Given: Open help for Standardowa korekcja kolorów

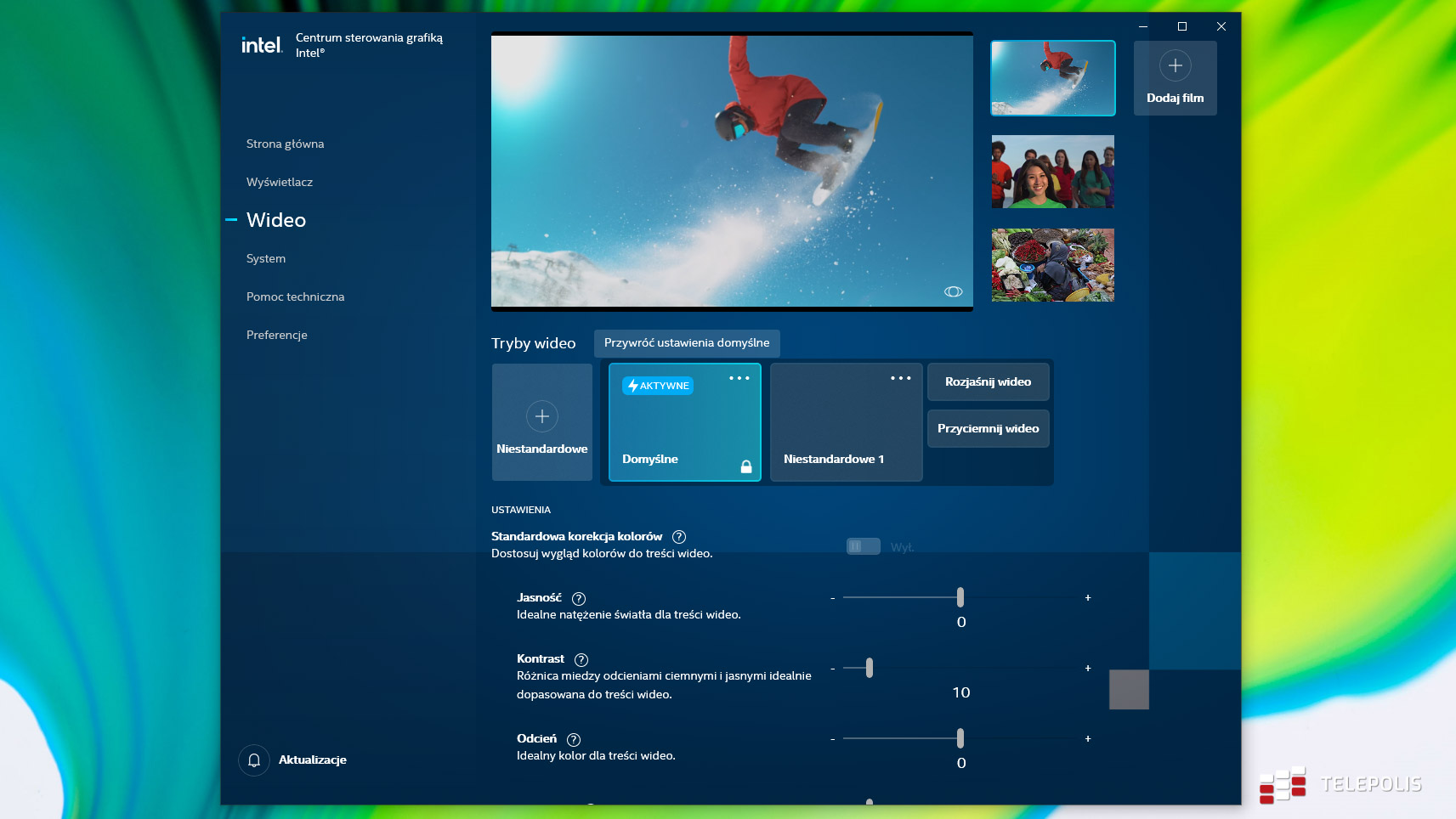Looking at the screenshot, I should pyautogui.click(x=679, y=537).
